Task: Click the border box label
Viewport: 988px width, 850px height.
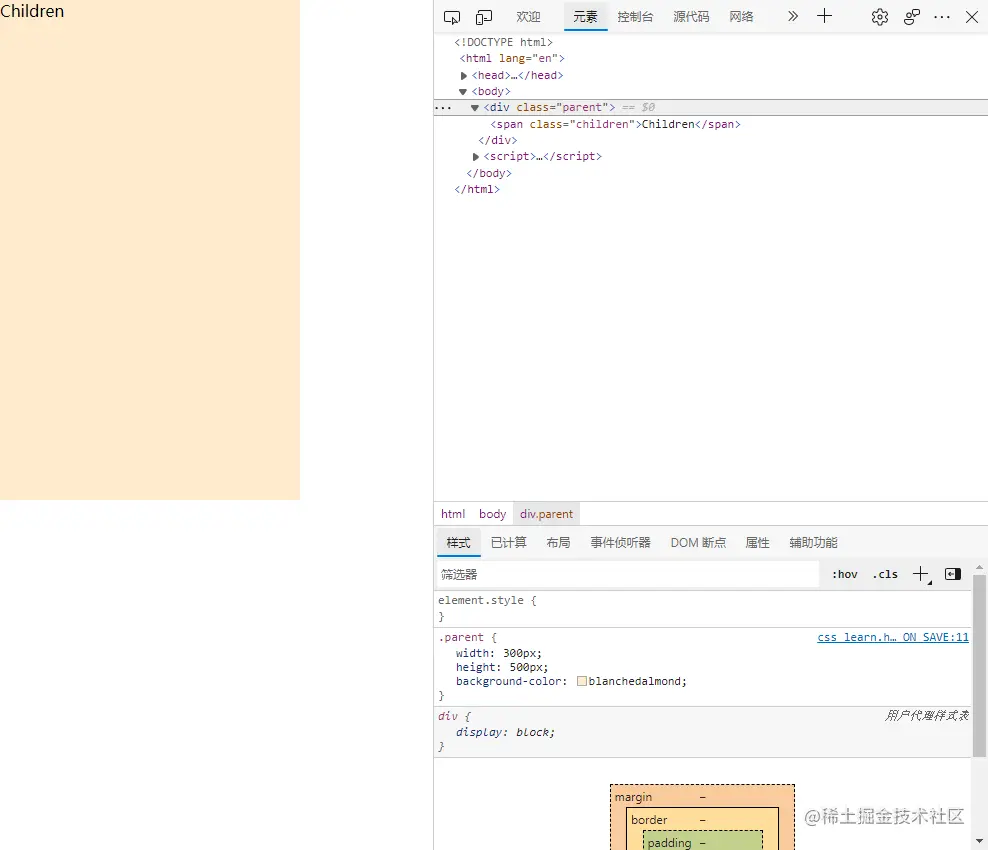Action: [649, 820]
